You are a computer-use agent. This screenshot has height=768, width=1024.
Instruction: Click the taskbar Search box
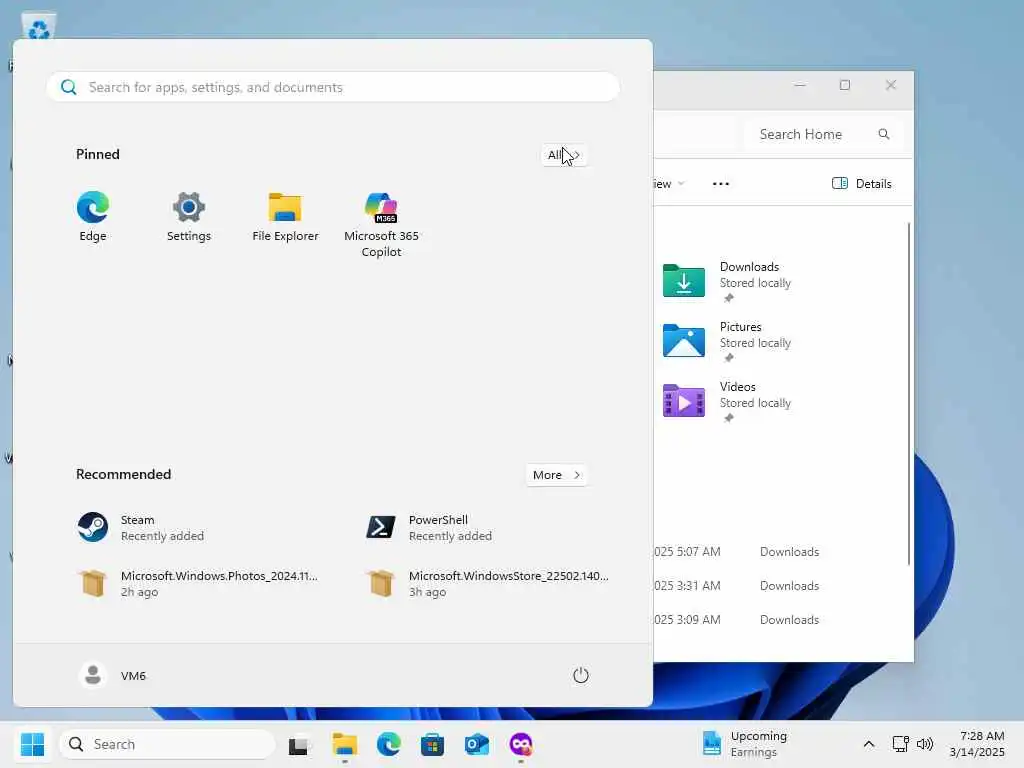tap(167, 744)
